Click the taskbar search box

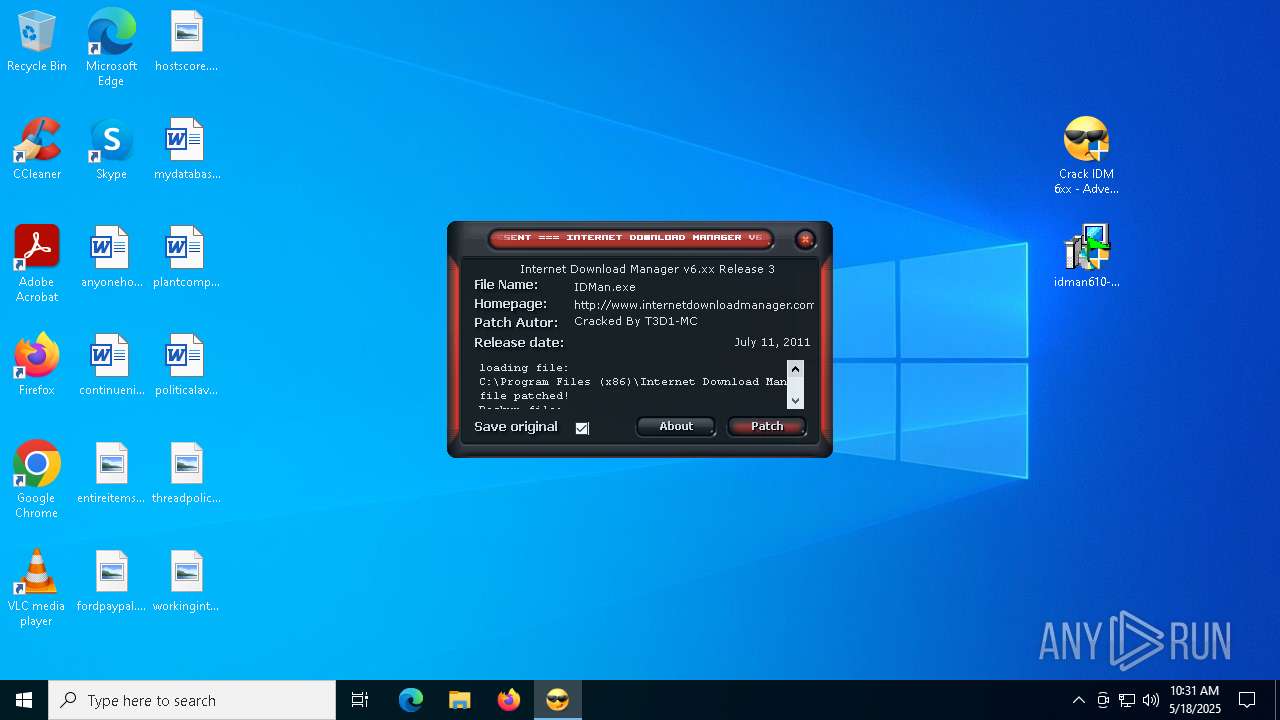(x=192, y=701)
